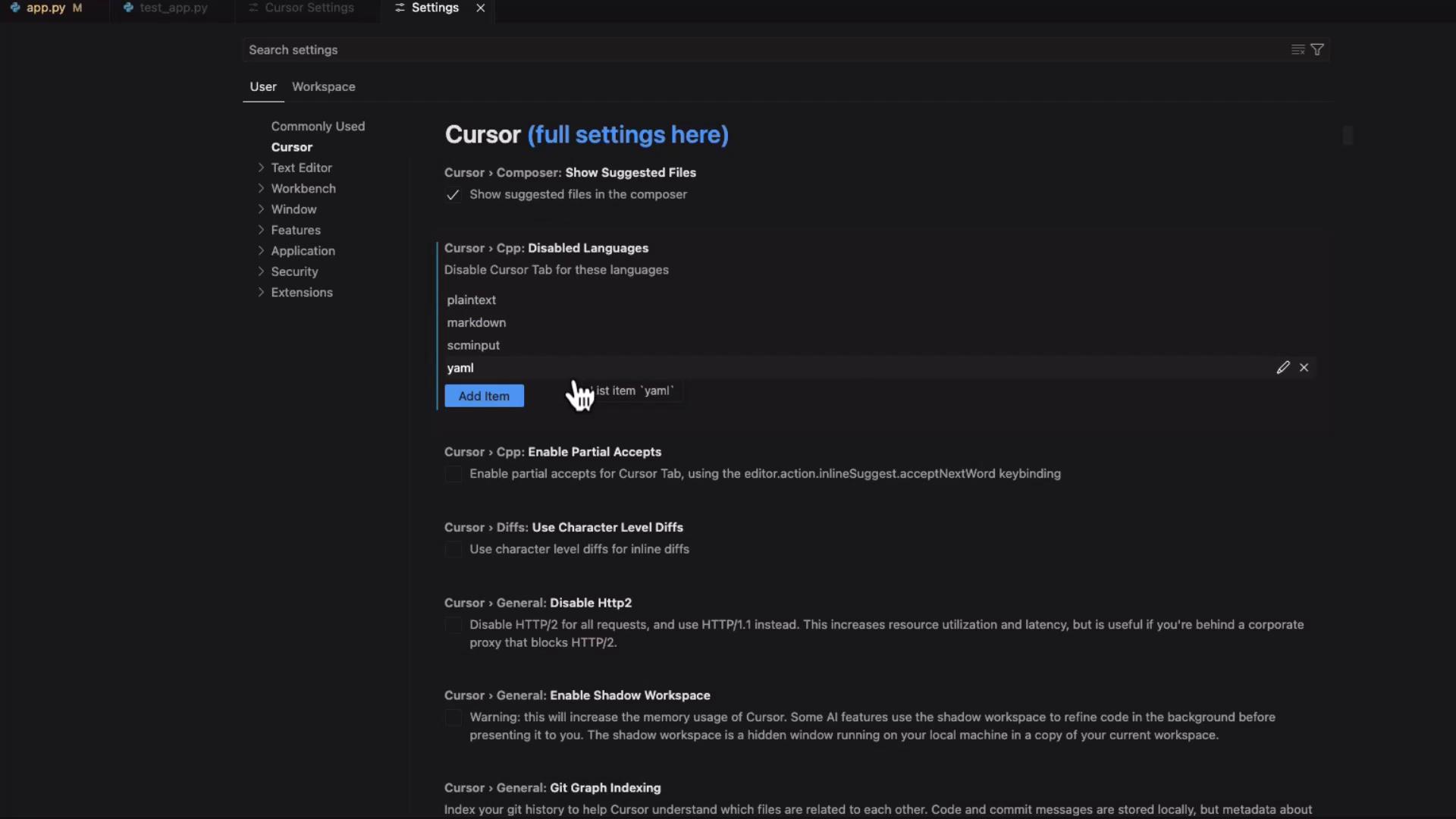
Task: Open the Cursor Settings tab
Action: tap(309, 8)
